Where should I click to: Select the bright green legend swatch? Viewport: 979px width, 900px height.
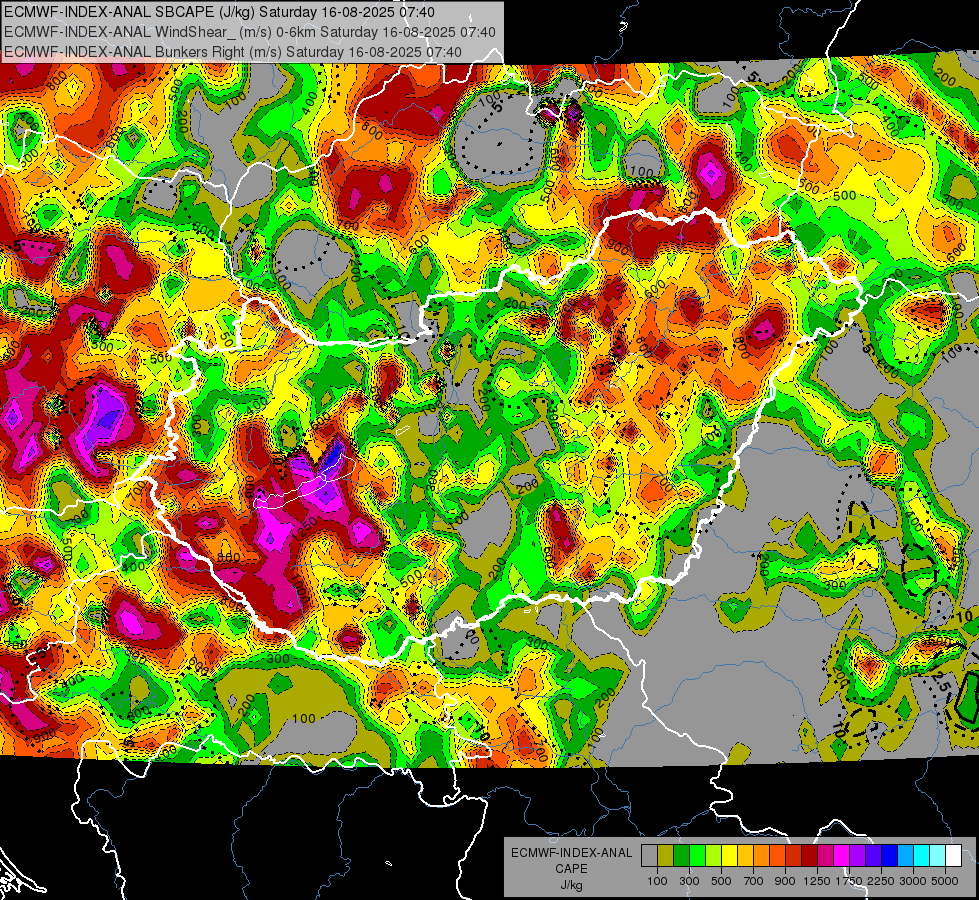click(697, 855)
